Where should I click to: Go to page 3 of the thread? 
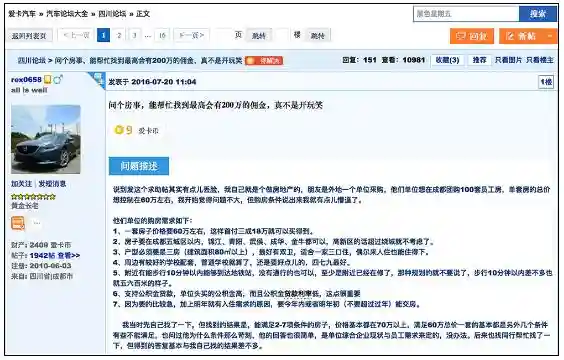tap(134, 35)
